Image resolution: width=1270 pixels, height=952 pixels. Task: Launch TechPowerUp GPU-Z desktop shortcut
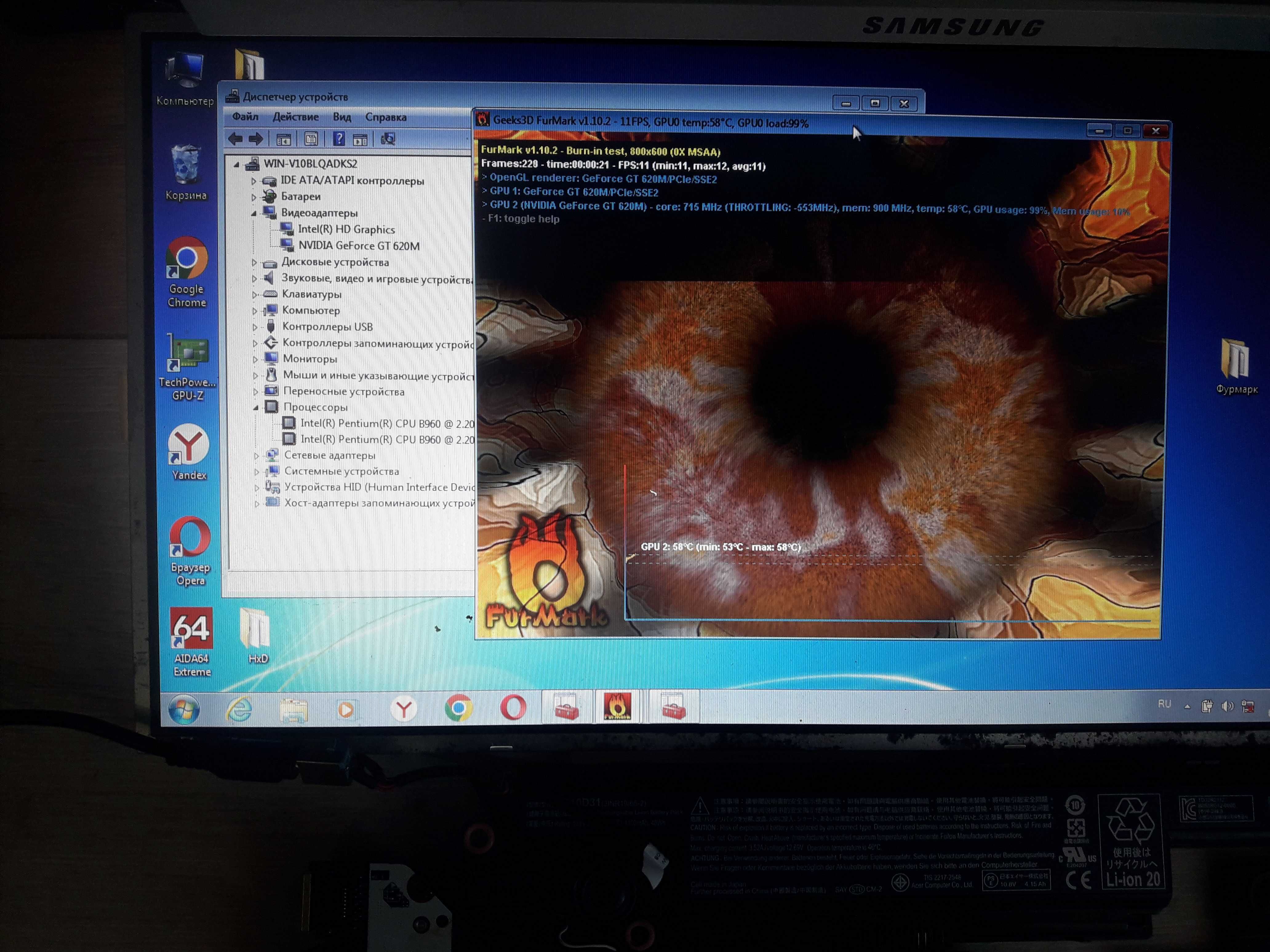[188, 367]
